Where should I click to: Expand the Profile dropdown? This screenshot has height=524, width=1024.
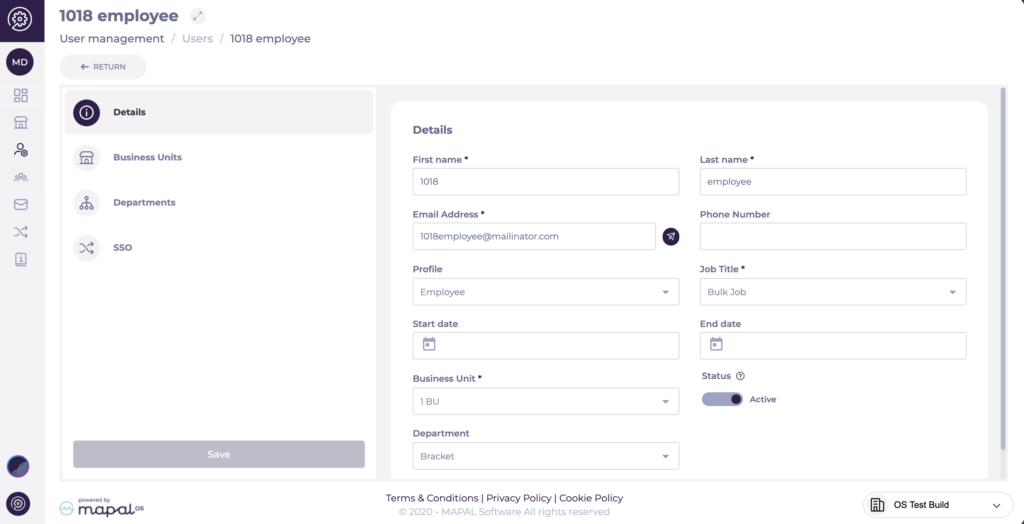[x=545, y=292]
